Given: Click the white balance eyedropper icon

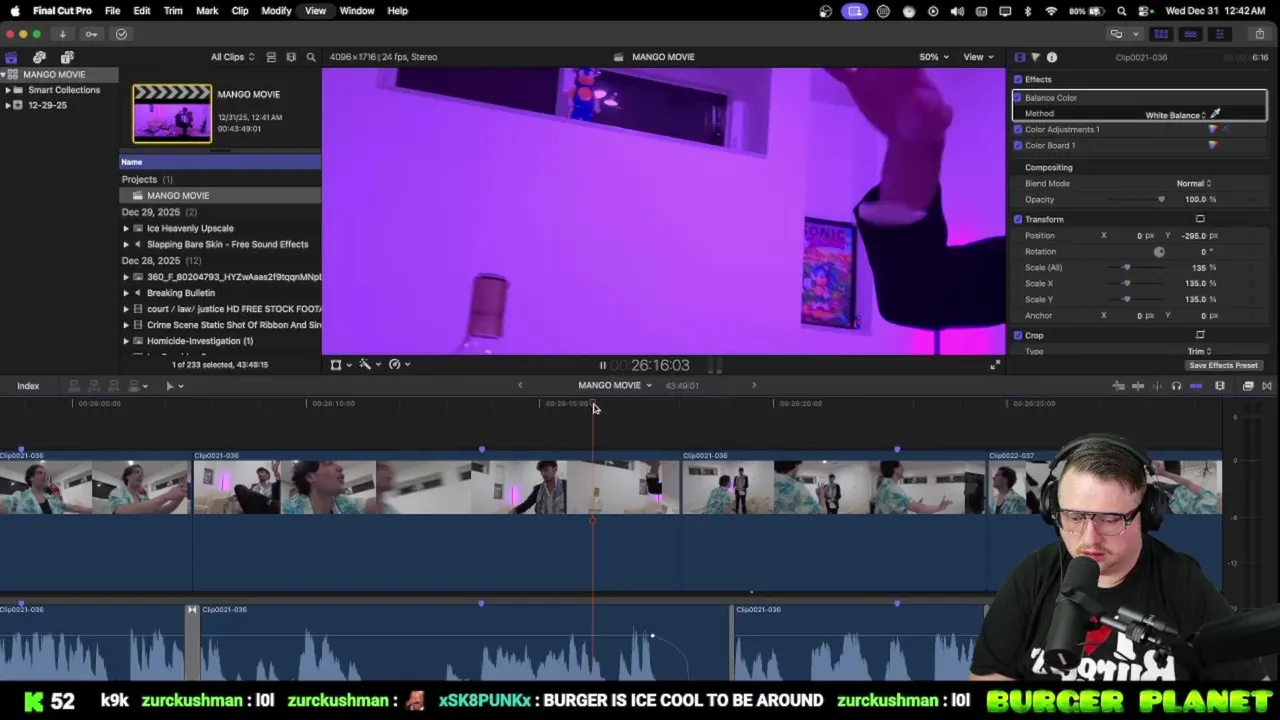Looking at the screenshot, I should coord(1216,114).
